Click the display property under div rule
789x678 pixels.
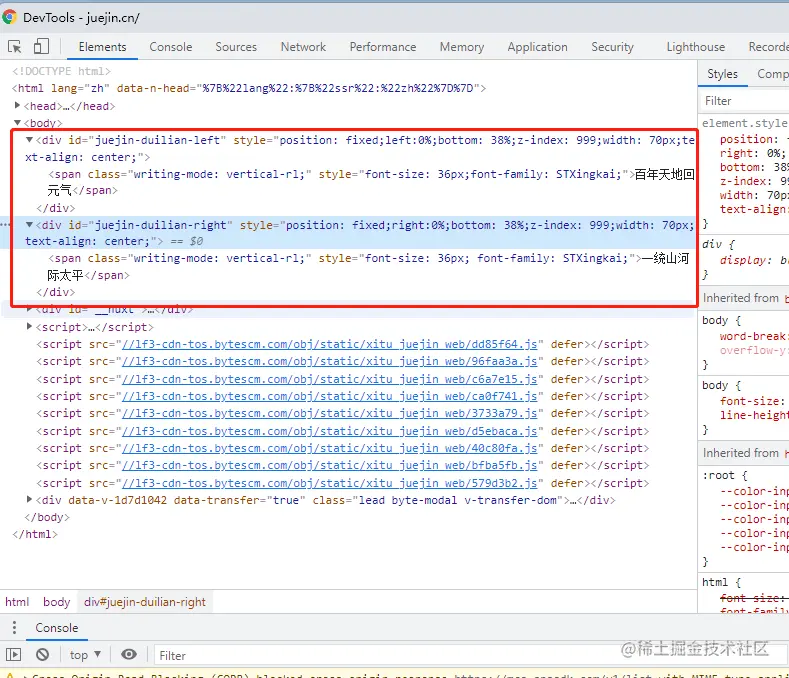click(x=745, y=260)
